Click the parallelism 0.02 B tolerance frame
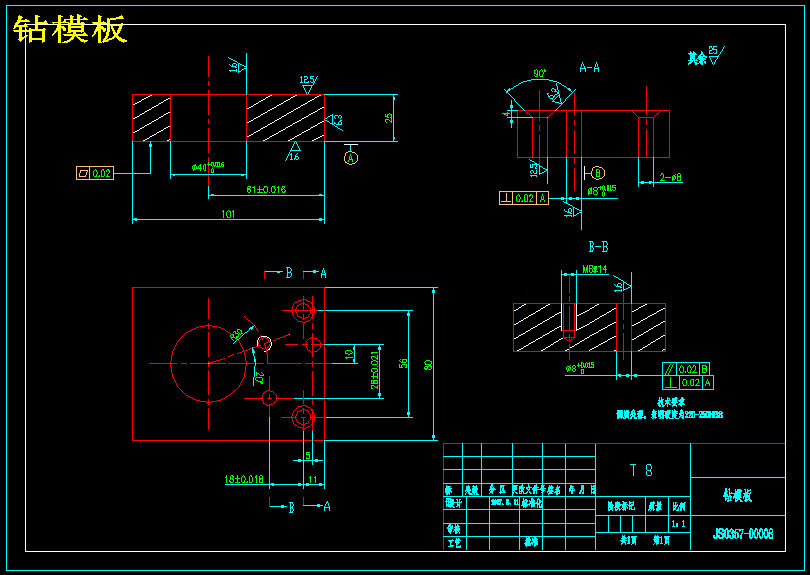 tap(686, 369)
